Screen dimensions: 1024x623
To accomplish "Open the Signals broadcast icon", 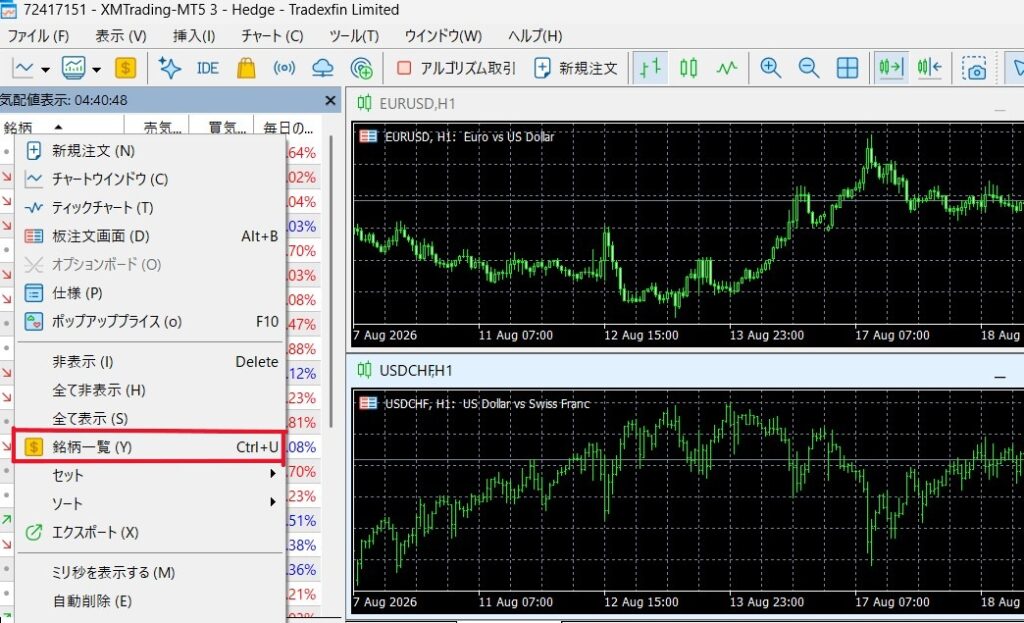I will (x=284, y=68).
